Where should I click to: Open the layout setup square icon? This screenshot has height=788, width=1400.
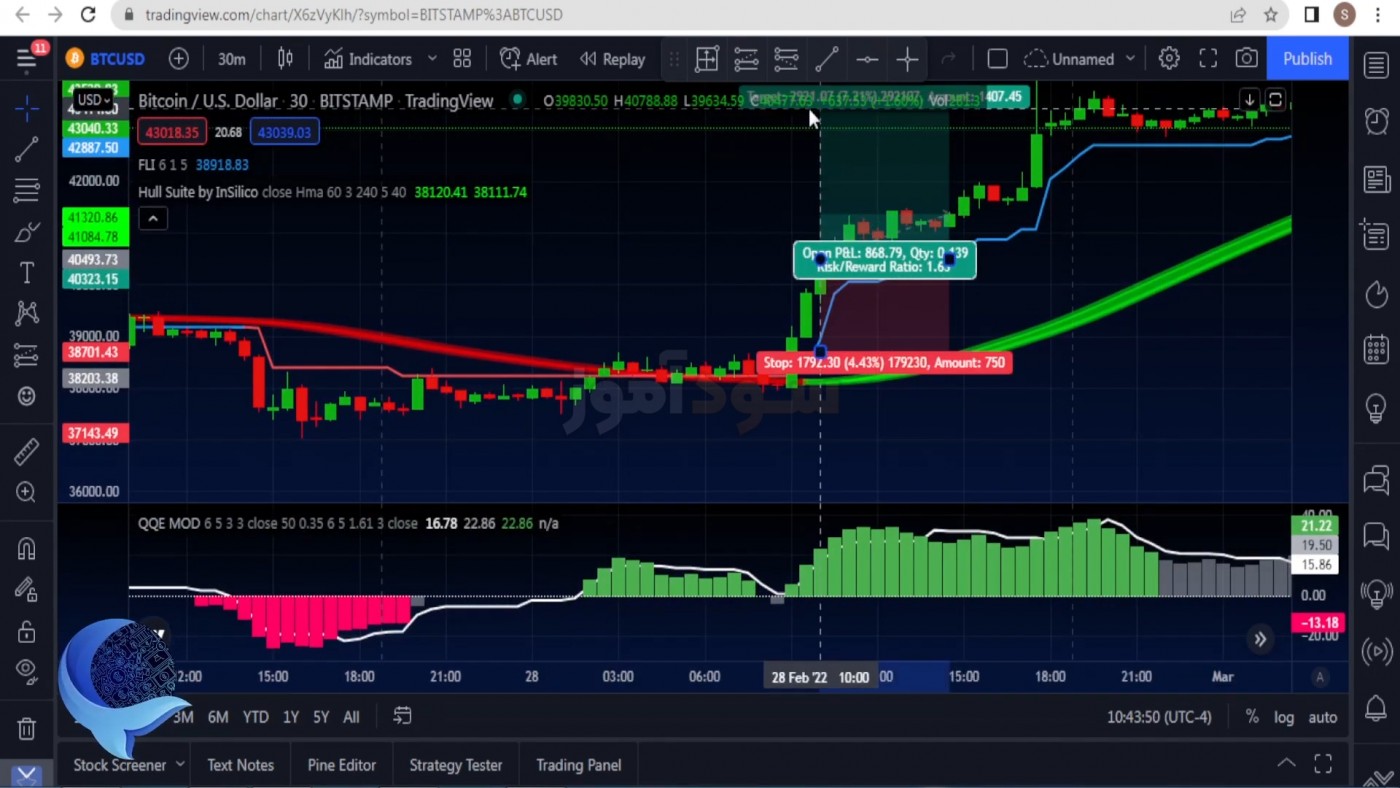tap(997, 59)
